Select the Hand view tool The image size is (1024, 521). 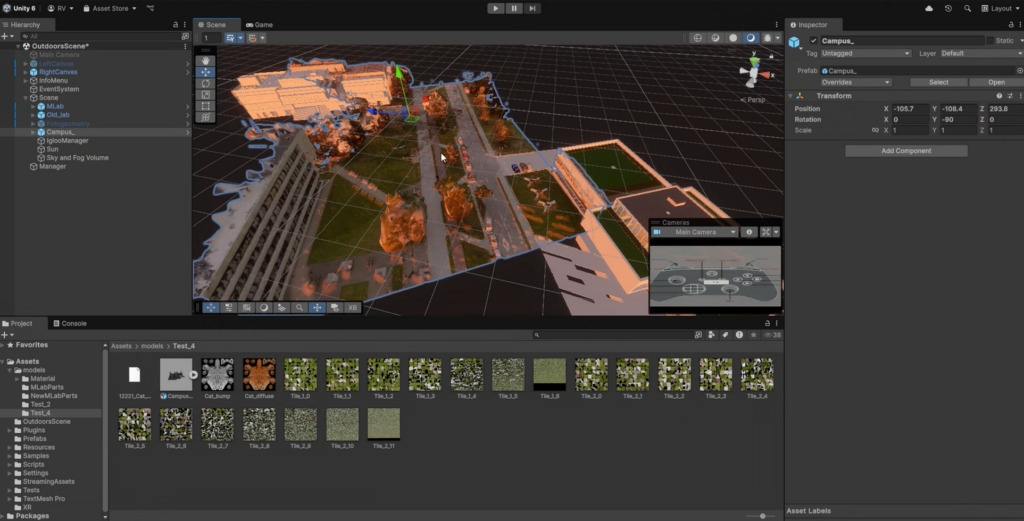pos(206,60)
